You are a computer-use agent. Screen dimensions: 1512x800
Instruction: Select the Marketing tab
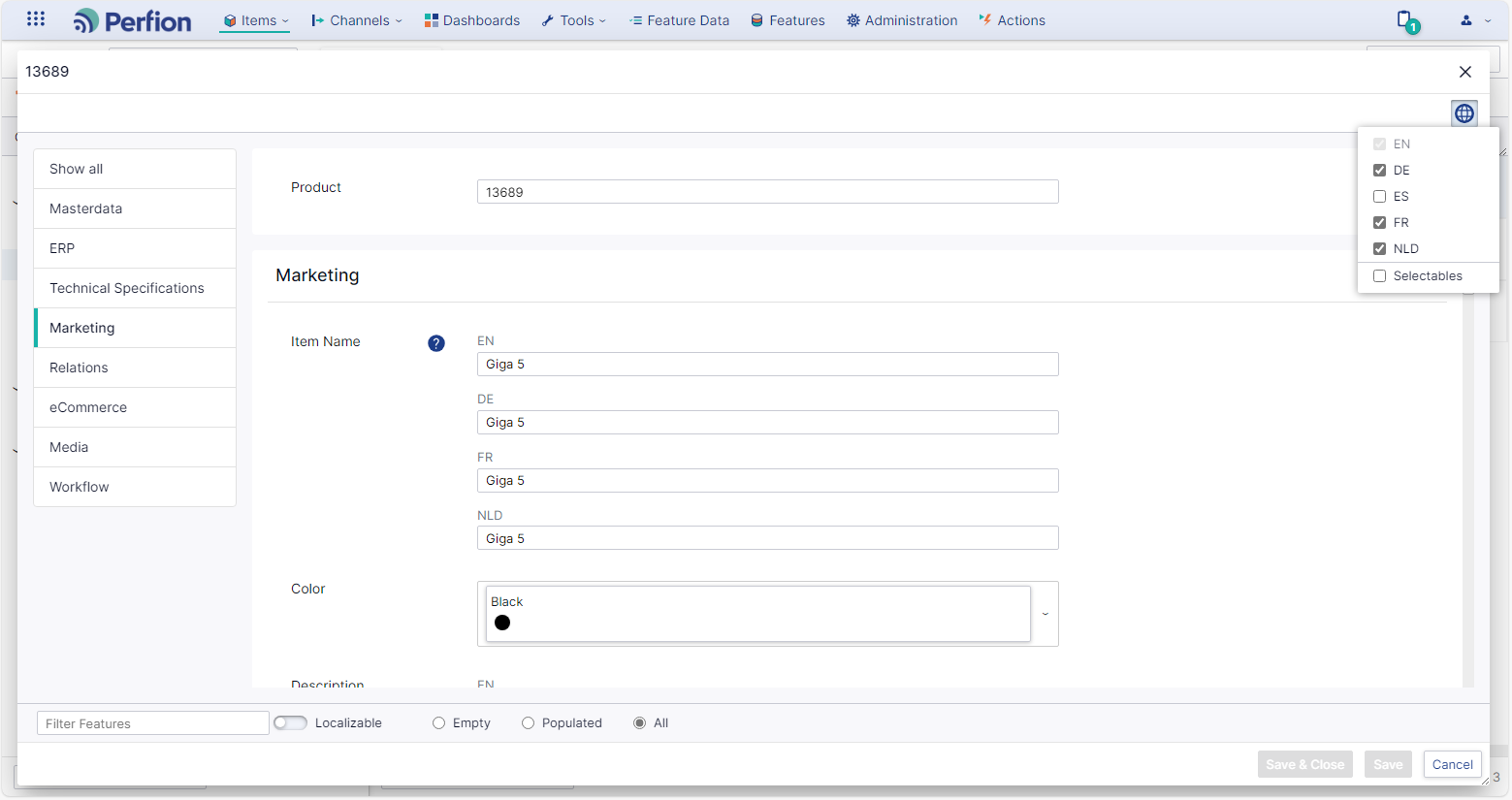tap(135, 328)
